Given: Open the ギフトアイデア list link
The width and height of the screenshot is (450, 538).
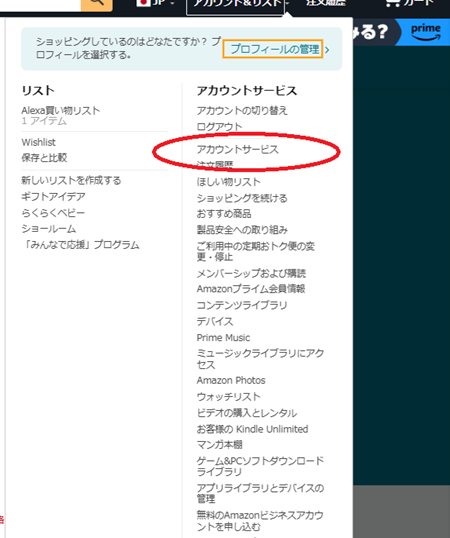Looking at the screenshot, I should tap(53, 197).
